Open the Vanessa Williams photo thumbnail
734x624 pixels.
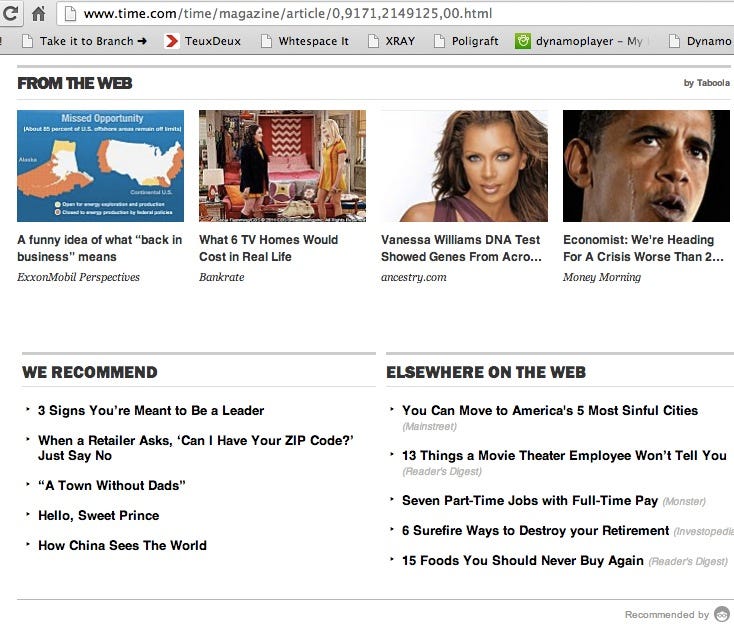click(x=464, y=166)
